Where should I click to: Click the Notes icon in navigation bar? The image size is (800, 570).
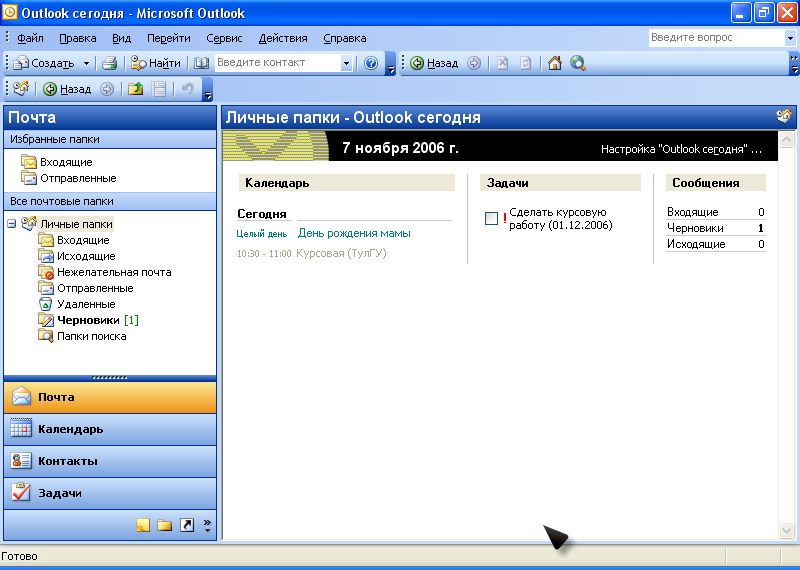pyautogui.click(x=143, y=525)
